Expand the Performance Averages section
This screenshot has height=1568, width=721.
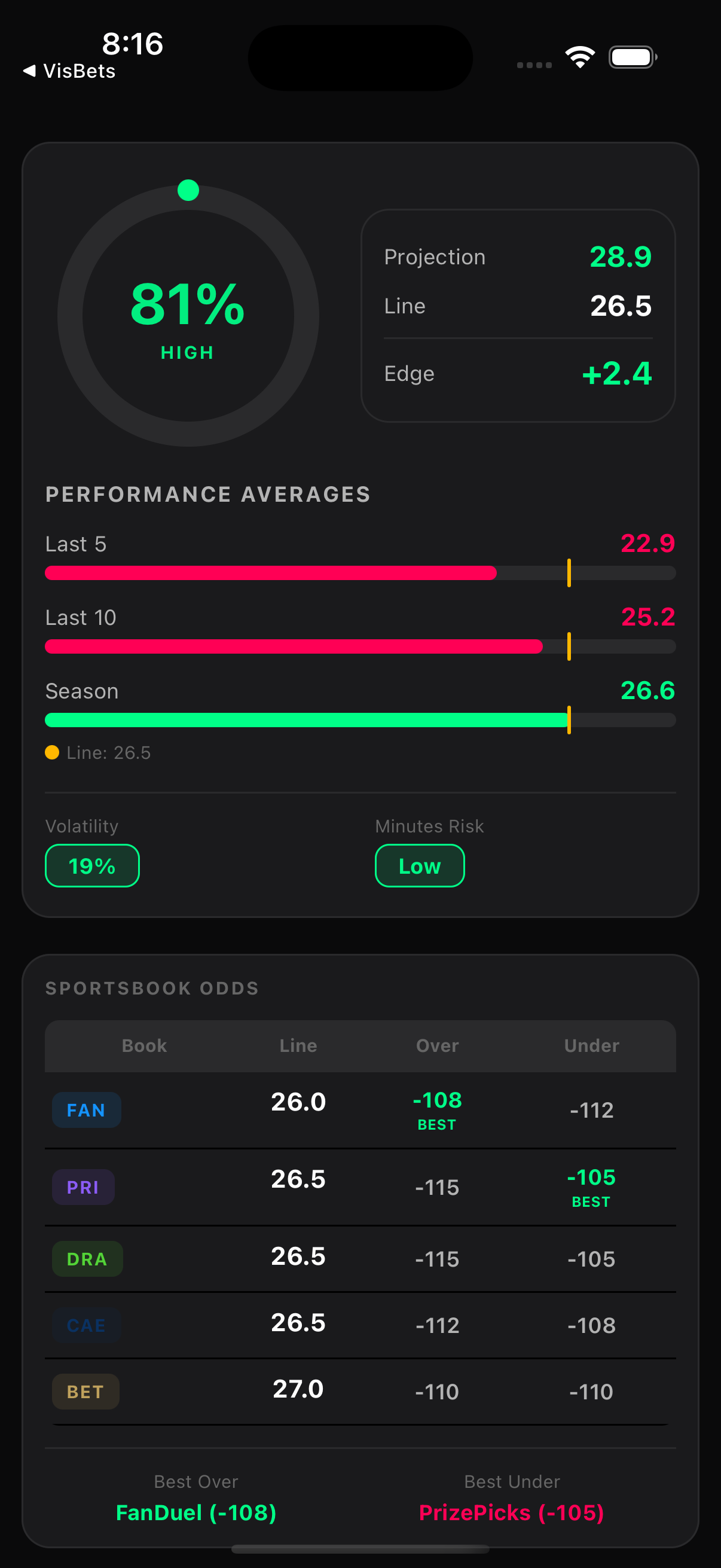208,493
